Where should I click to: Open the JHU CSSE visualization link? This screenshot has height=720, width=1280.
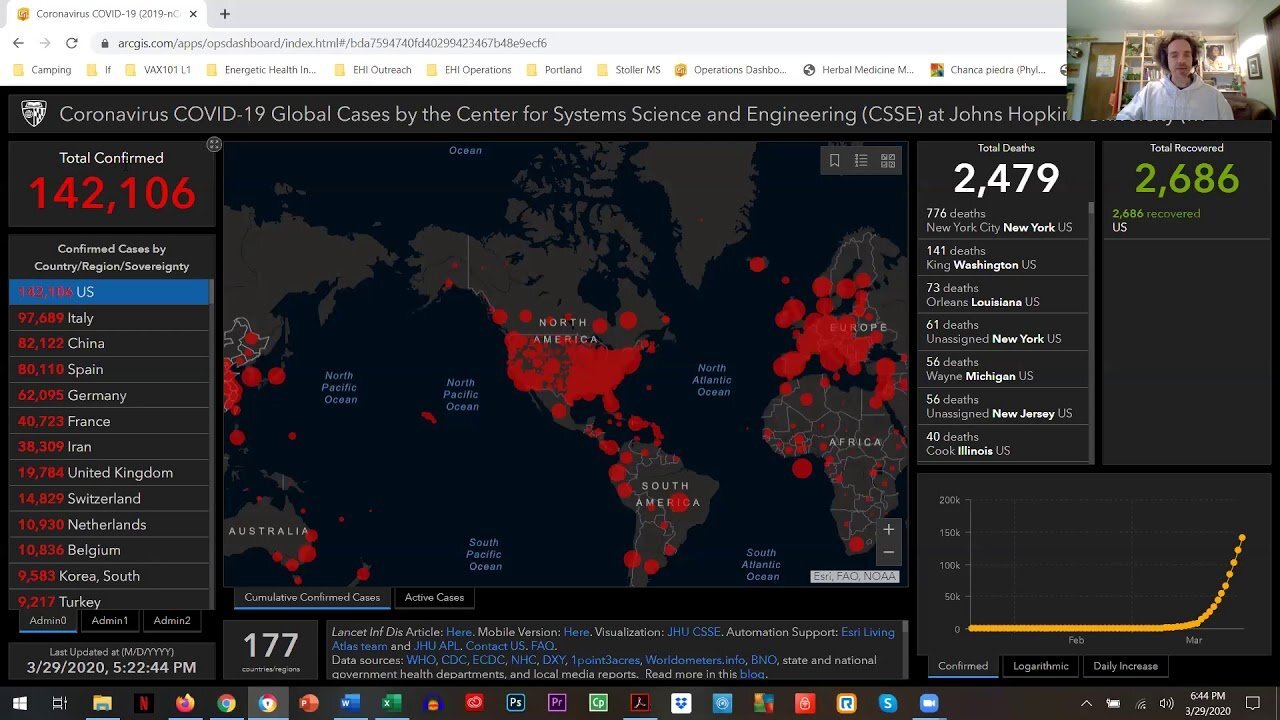coord(693,632)
